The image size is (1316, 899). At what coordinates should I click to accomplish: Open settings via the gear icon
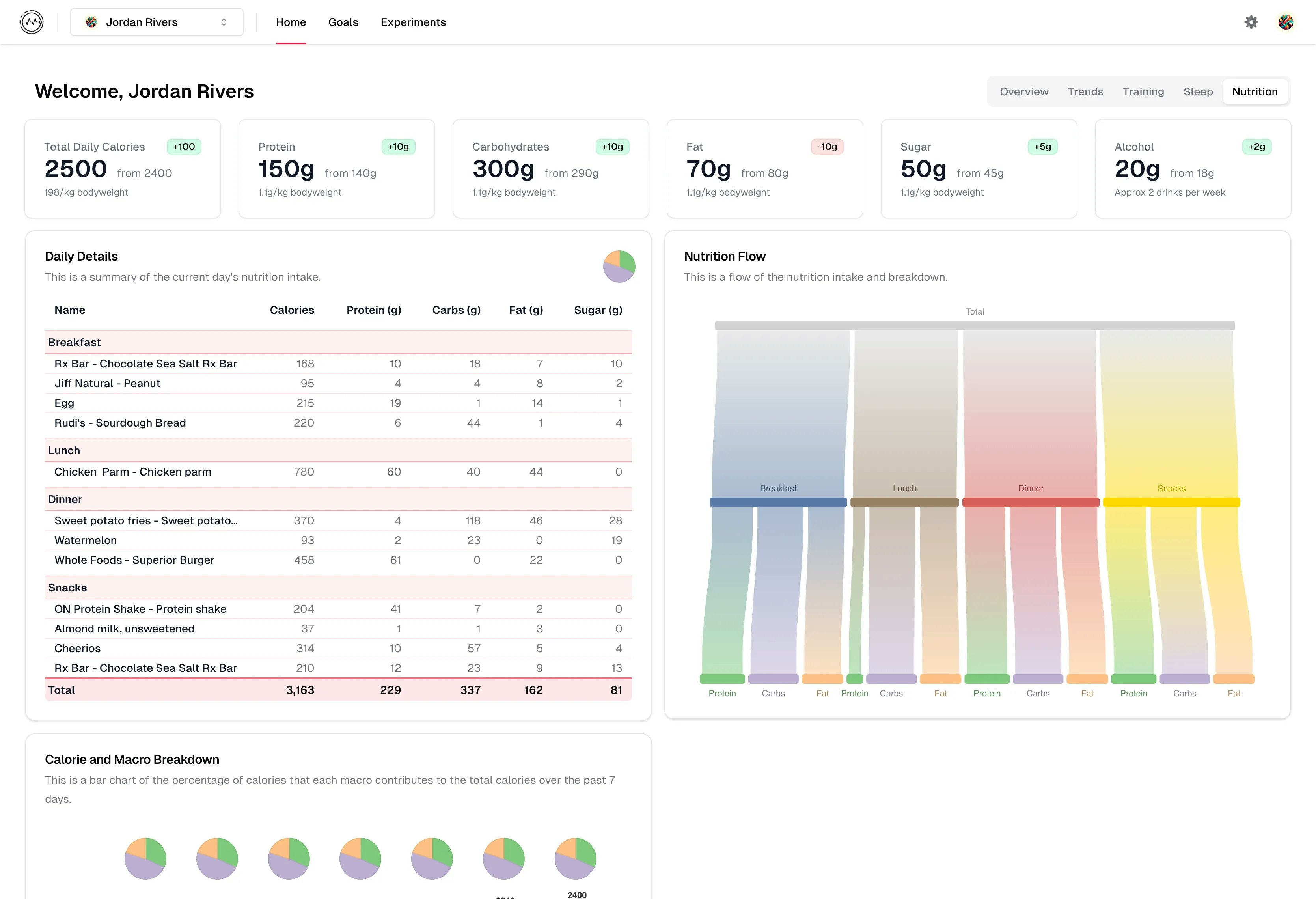point(1251,22)
